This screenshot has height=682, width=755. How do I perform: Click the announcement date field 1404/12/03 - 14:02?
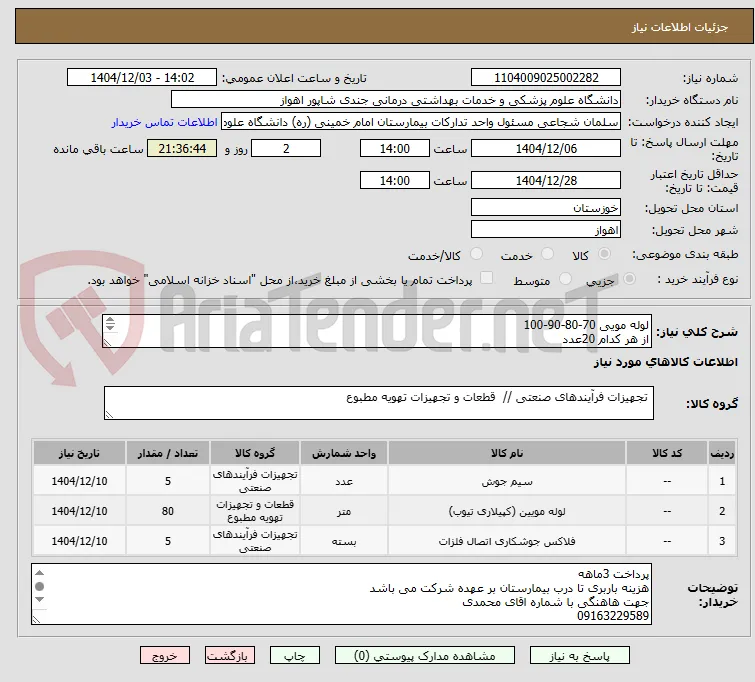pos(142,78)
